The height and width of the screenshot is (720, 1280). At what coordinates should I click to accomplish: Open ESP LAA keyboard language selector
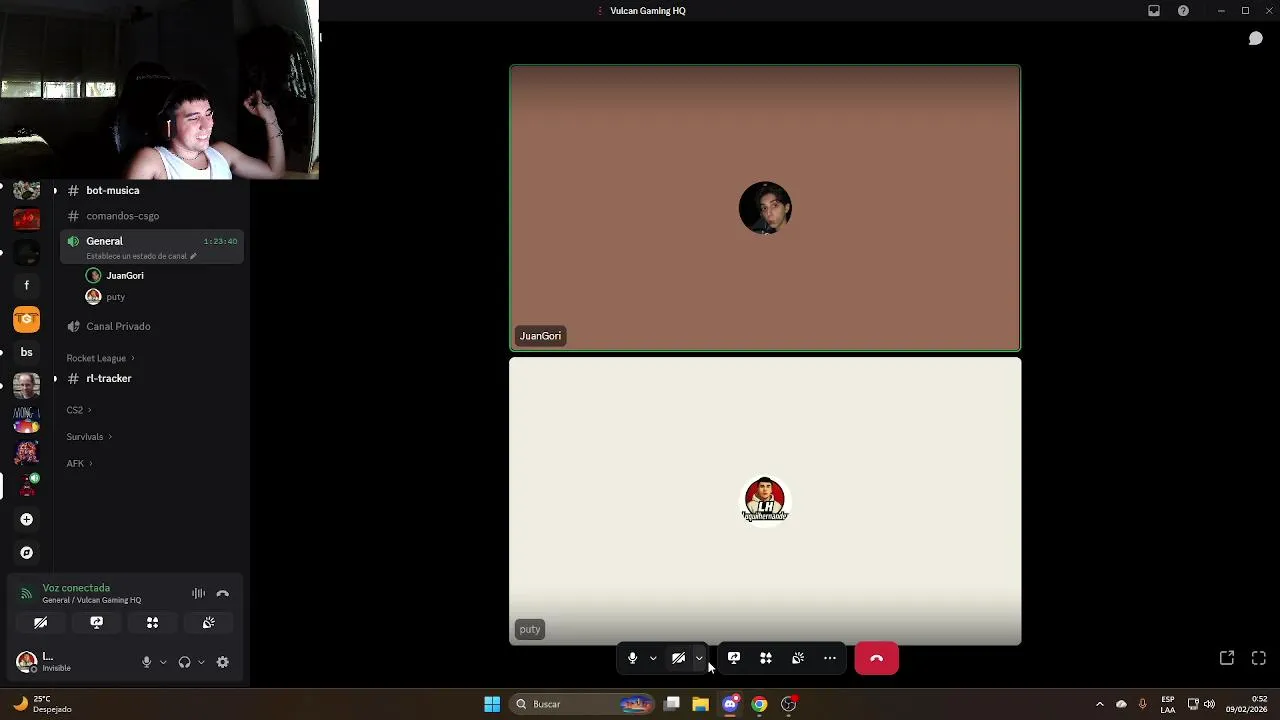point(1168,704)
